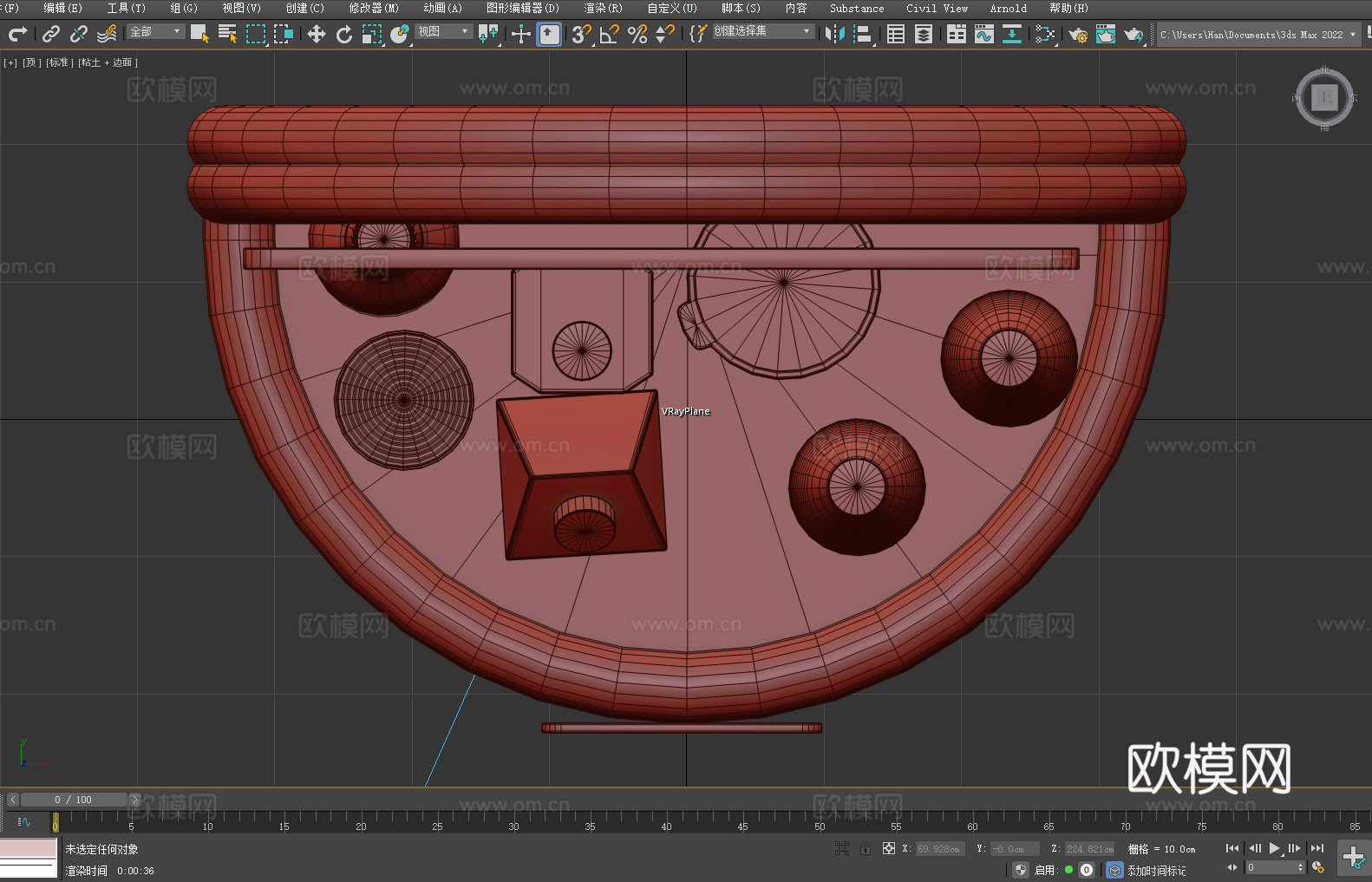Open the Rendered Frame Window icon
1372x882 pixels.
click(1106, 34)
